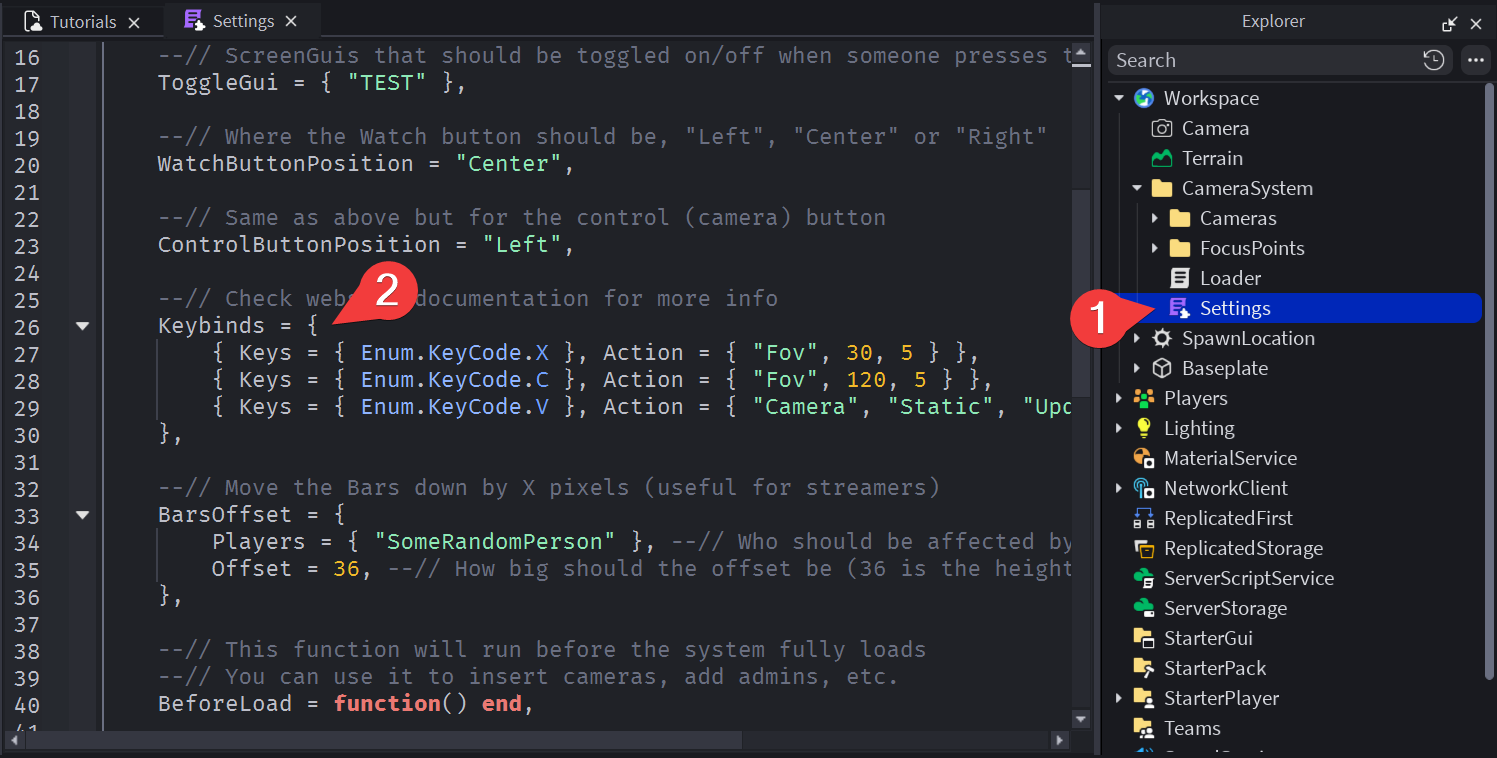Viewport: 1497px width, 758px height.
Task: Click the Explorer search field
Action: [1262, 60]
